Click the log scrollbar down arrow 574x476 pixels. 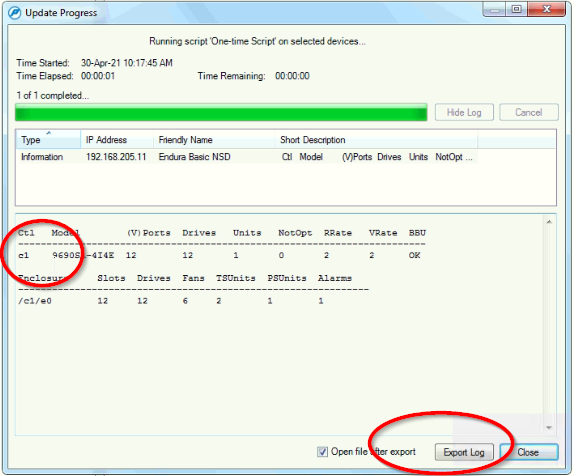pyautogui.click(x=549, y=427)
